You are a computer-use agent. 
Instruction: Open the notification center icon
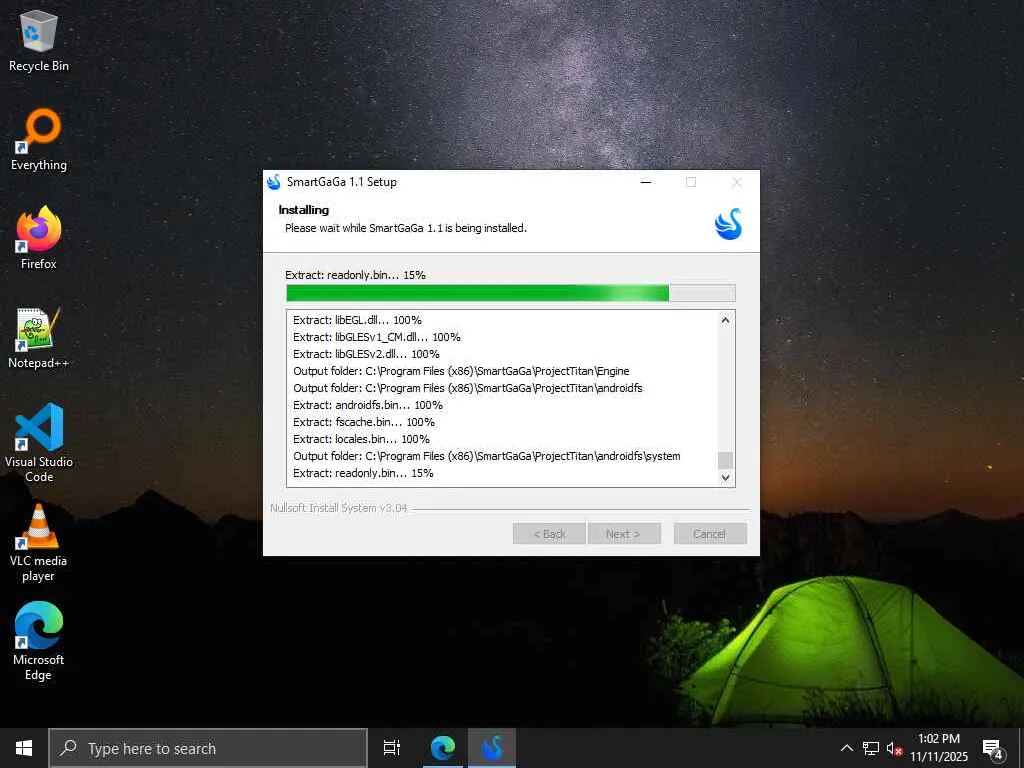tap(993, 748)
